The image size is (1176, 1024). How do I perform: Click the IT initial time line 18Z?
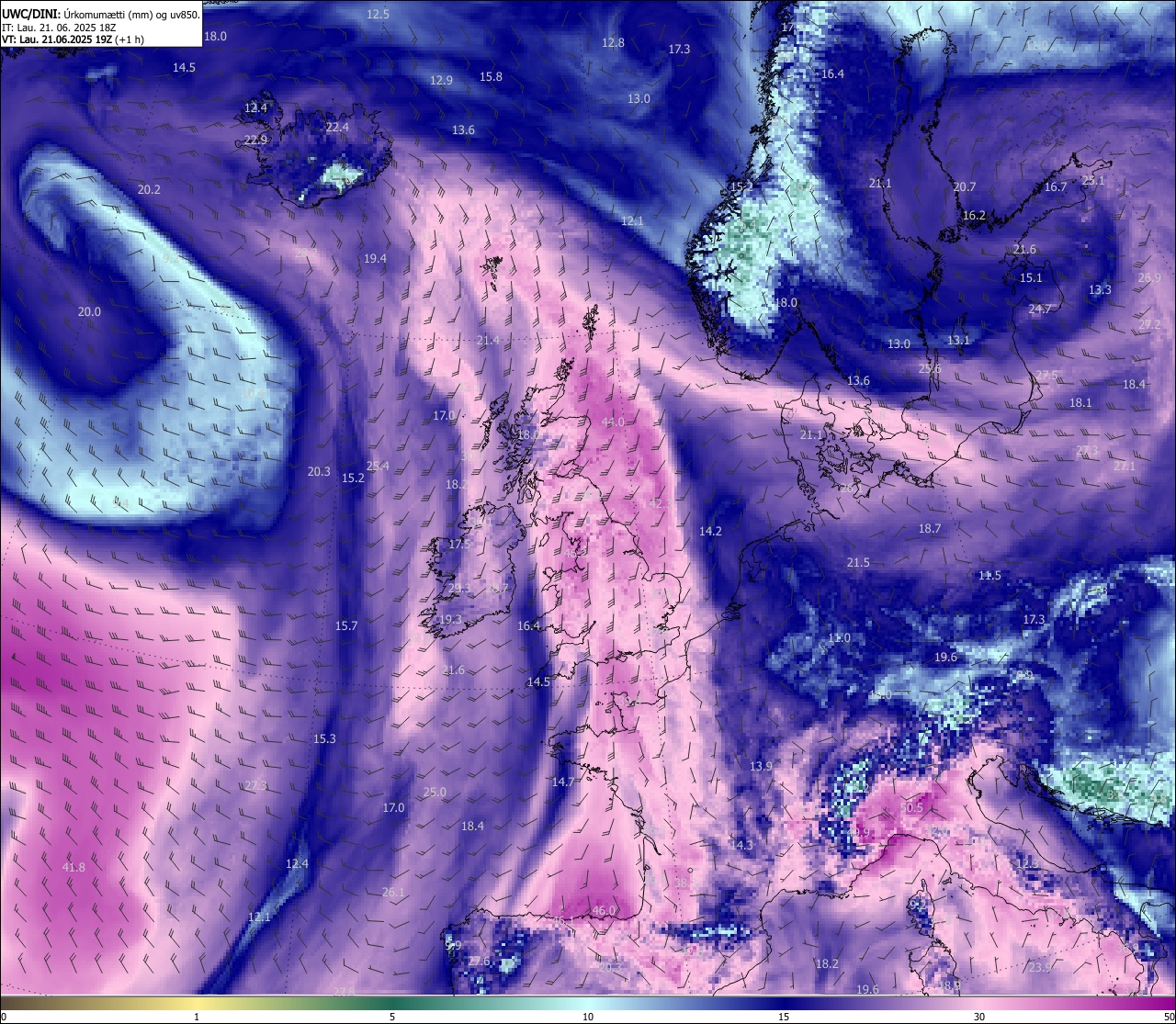[59, 28]
